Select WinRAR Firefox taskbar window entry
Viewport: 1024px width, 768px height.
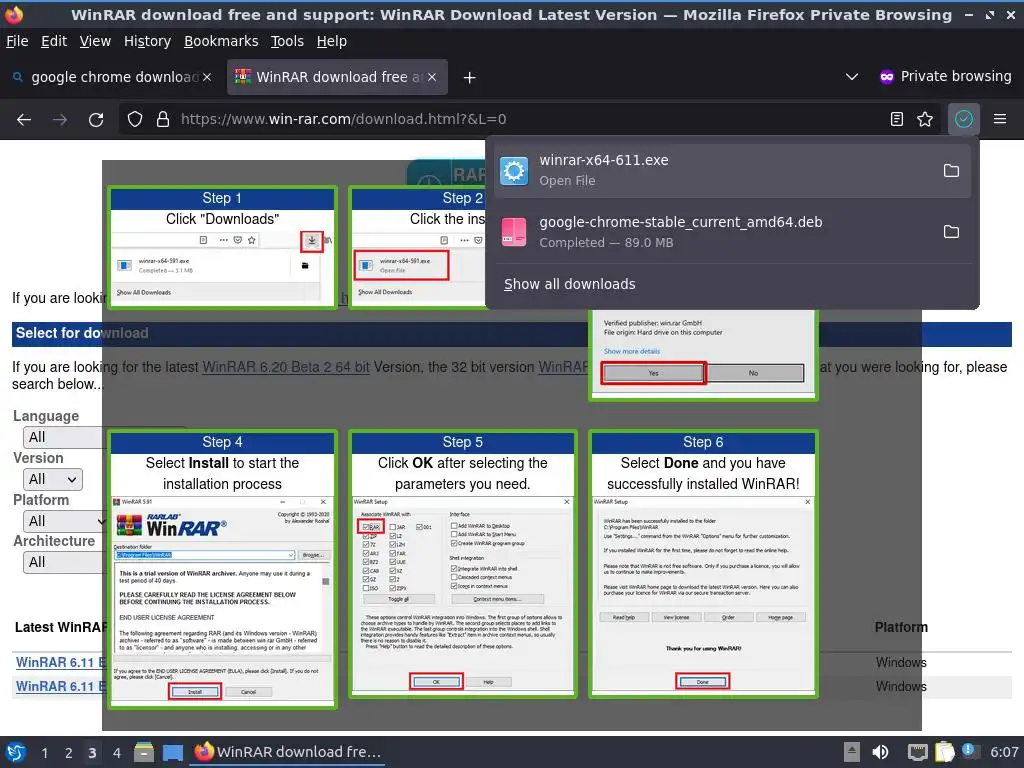pos(287,752)
